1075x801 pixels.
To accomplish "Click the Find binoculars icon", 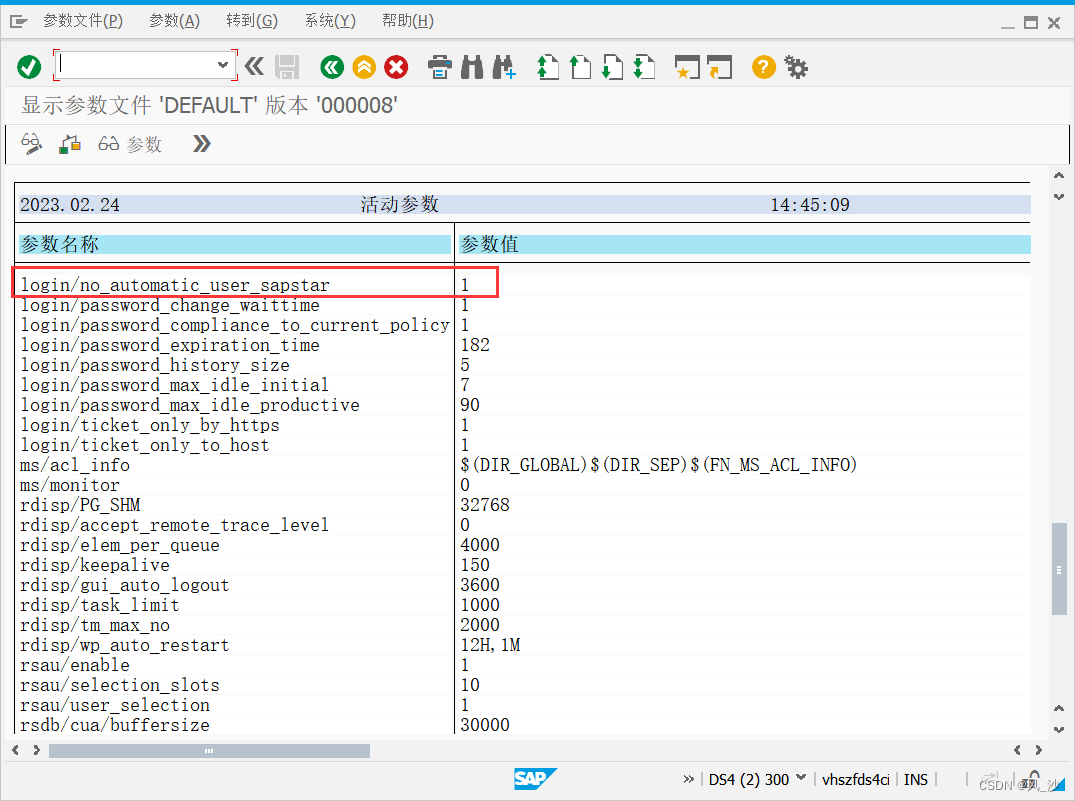I will [x=472, y=67].
